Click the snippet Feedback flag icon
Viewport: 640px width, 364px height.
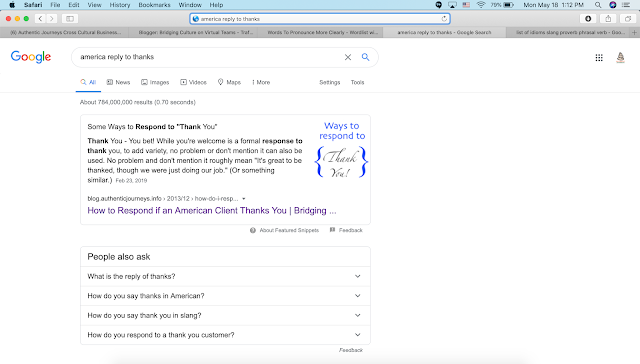(332, 230)
